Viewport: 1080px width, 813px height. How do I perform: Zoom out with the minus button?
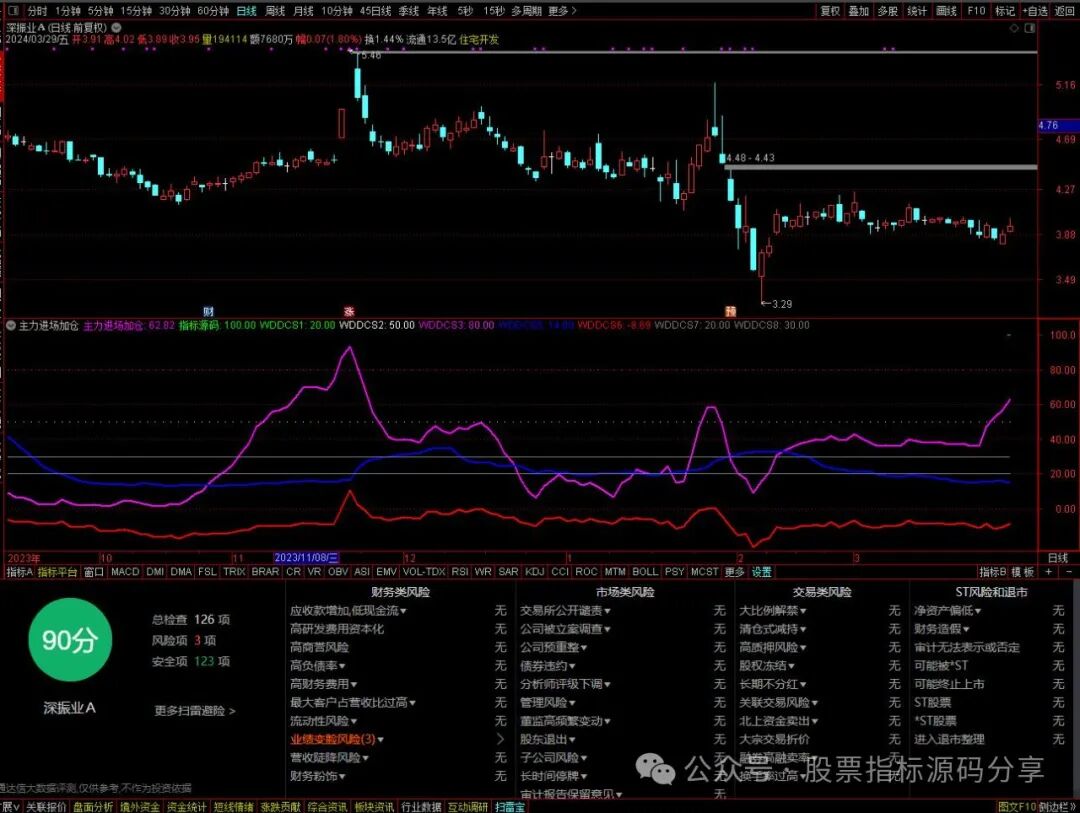click(x=1068, y=572)
